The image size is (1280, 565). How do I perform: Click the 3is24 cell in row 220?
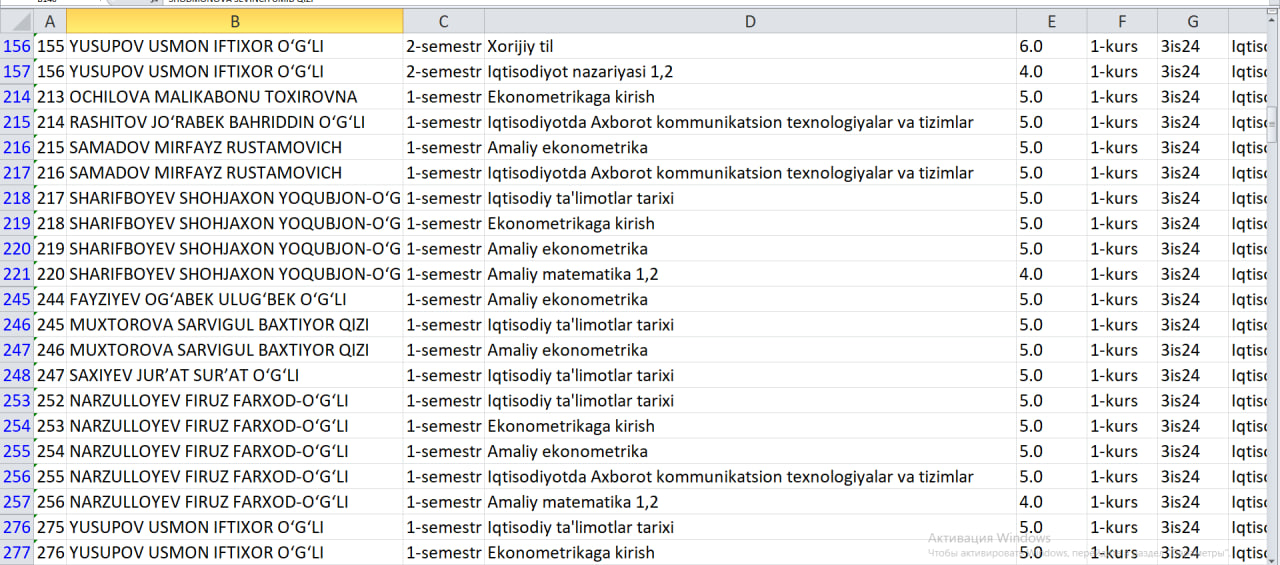click(x=1193, y=249)
